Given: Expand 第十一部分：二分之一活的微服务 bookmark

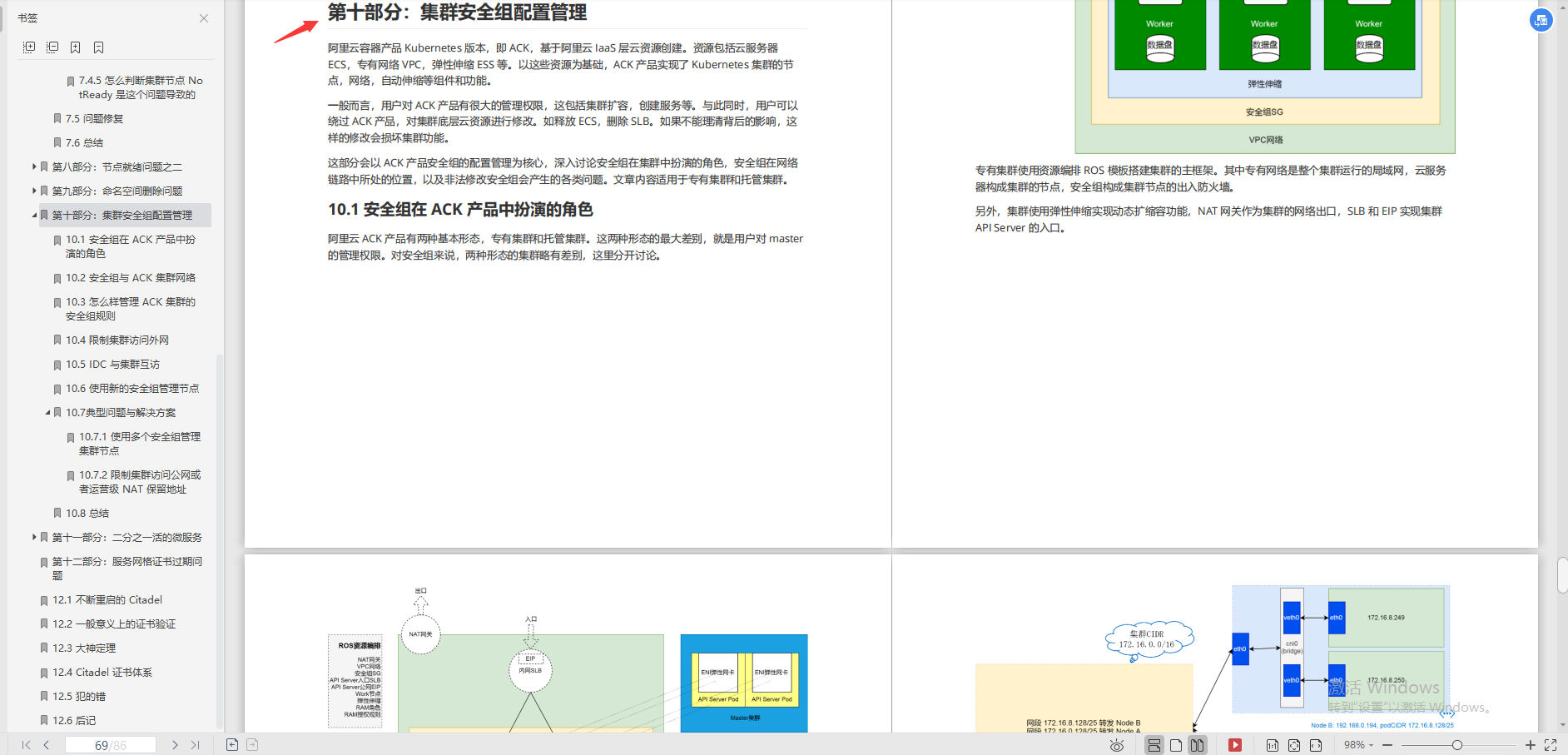Looking at the screenshot, I should click(34, 537).
